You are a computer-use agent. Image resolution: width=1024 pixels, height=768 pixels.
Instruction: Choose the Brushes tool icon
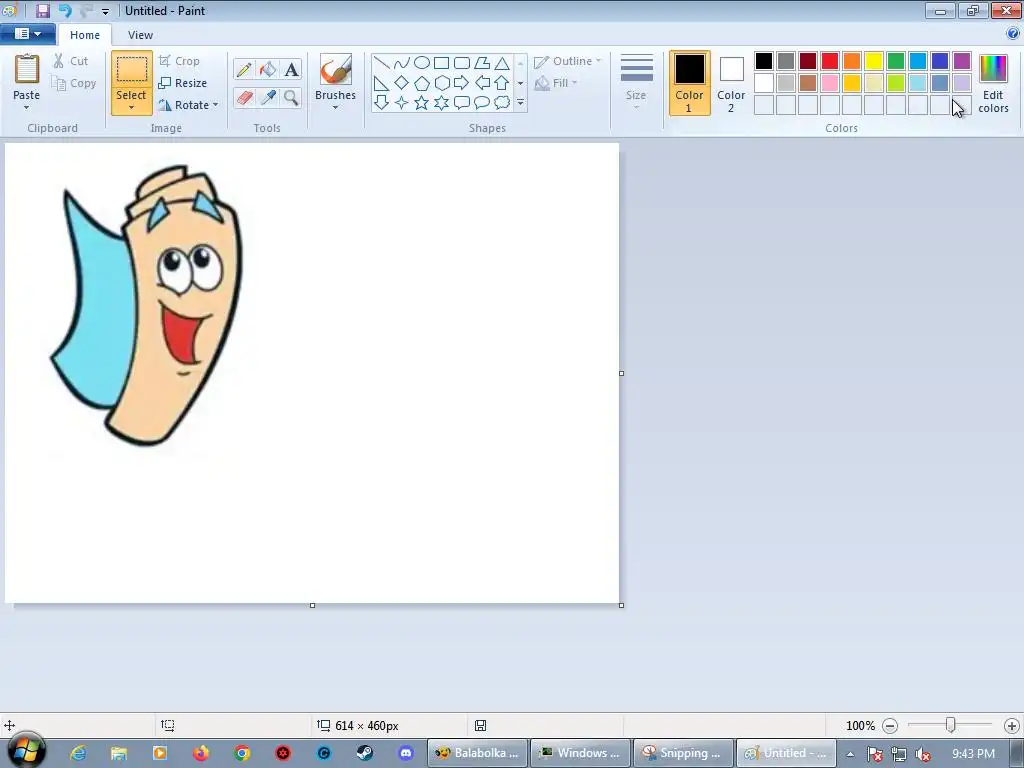point(335,69)
